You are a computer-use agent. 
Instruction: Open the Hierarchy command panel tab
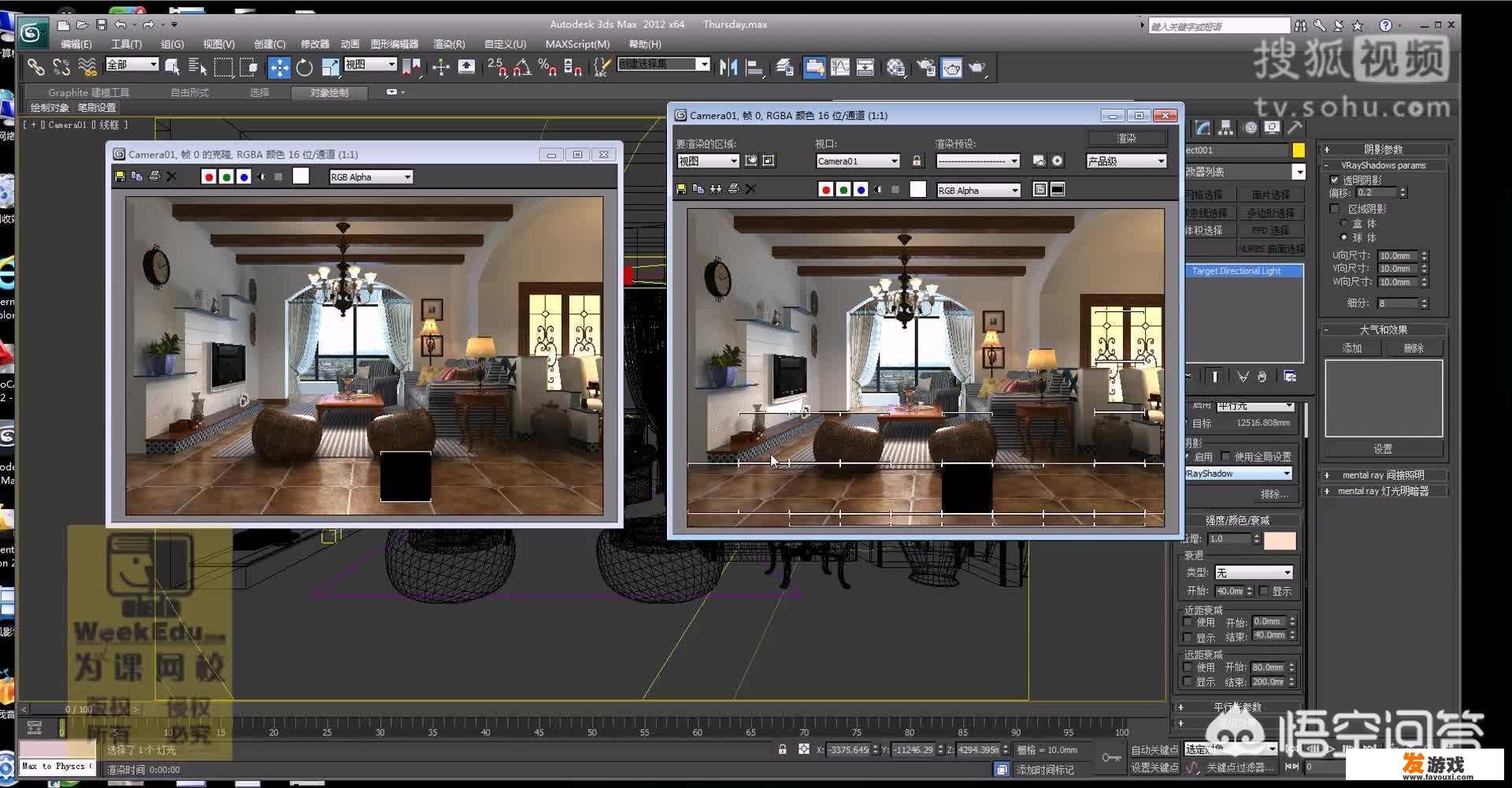[1225, 128]
